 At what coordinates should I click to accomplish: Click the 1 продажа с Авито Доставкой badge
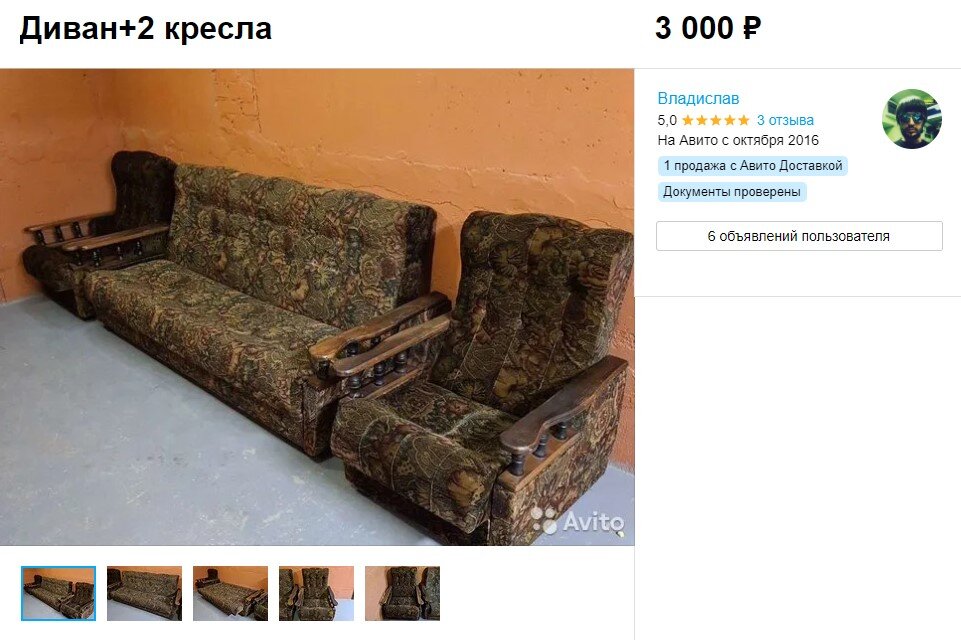click(753, 166)
